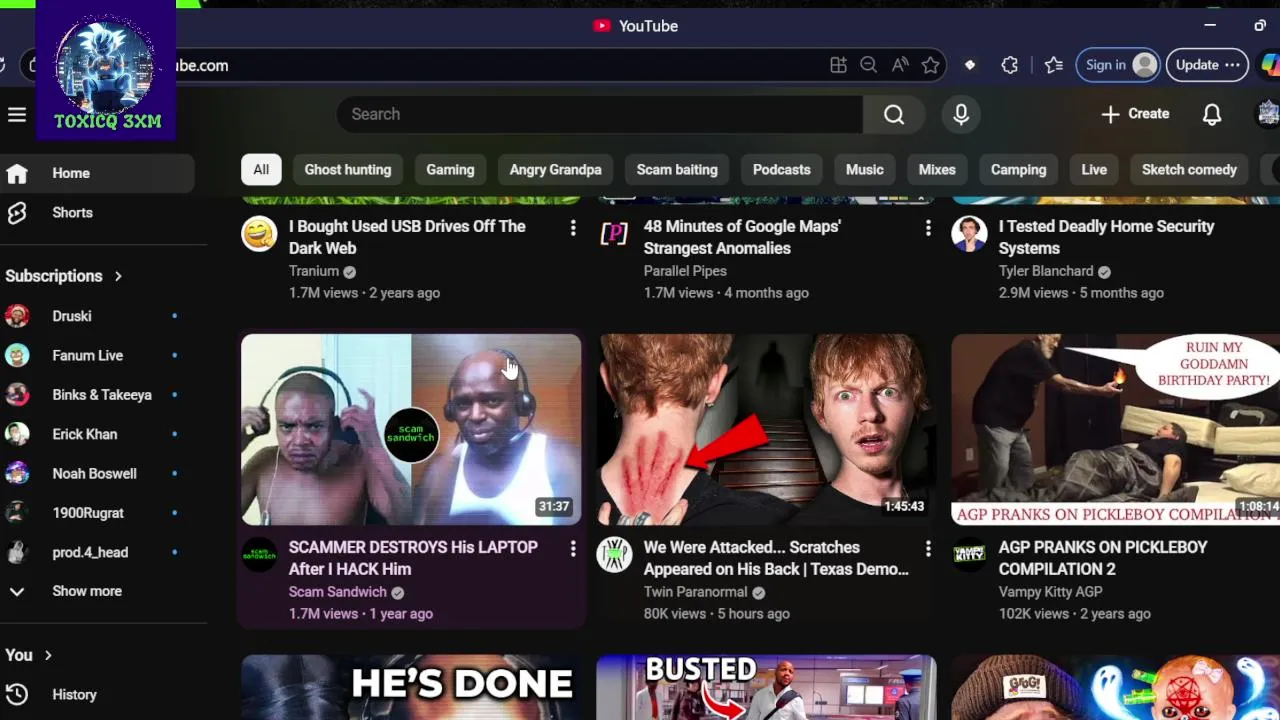This screenshot has width=1280, height=720.
Task: Select the Camping filter chip
Action: pyautogui.click(x=1018, y=169)
